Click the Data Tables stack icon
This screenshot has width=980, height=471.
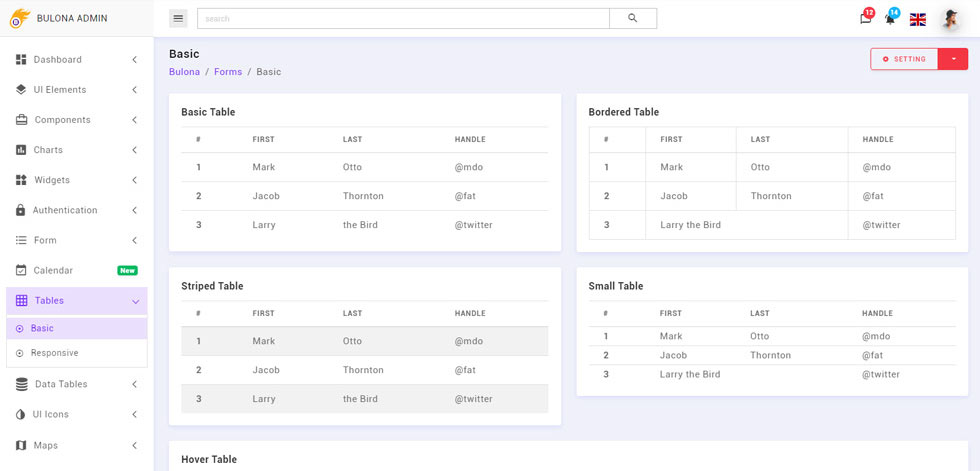click(21, 384)
